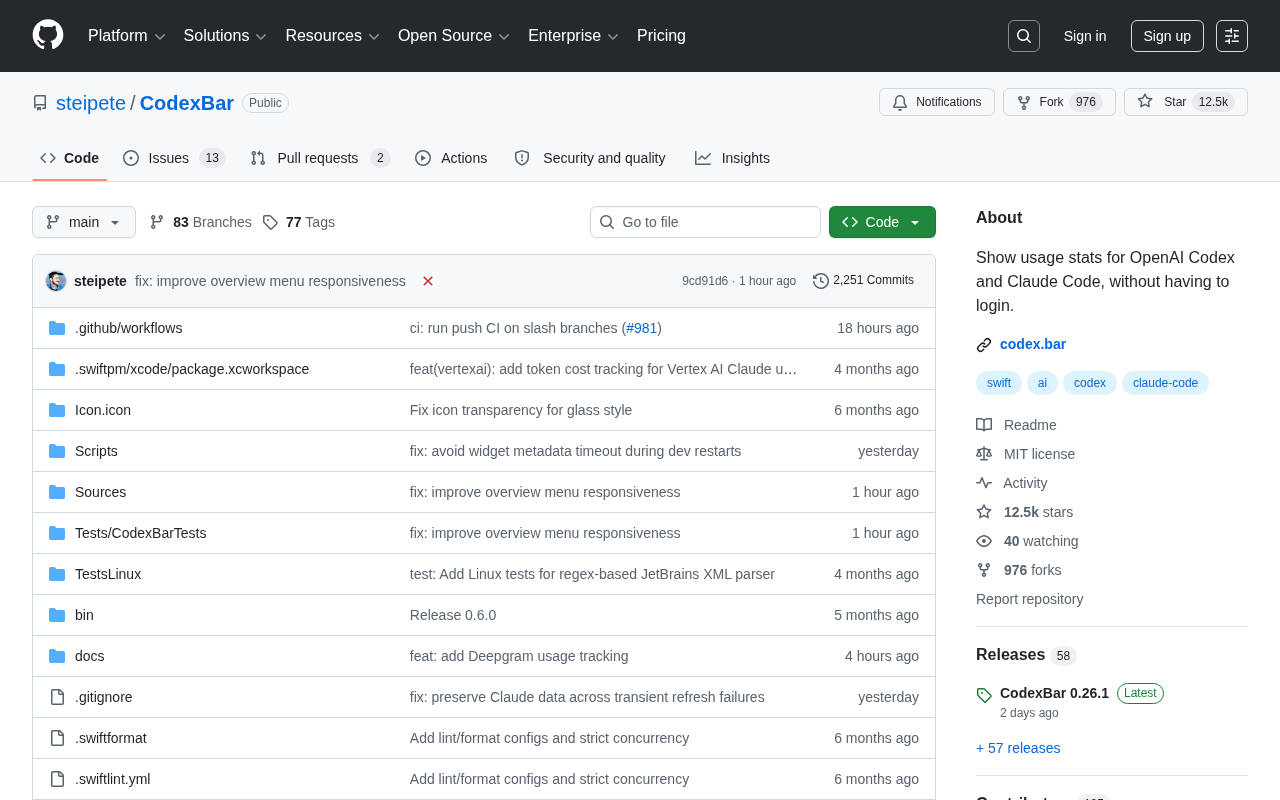
Task: Click the fork icon on Fork button
Action: tap(1024, 102)
